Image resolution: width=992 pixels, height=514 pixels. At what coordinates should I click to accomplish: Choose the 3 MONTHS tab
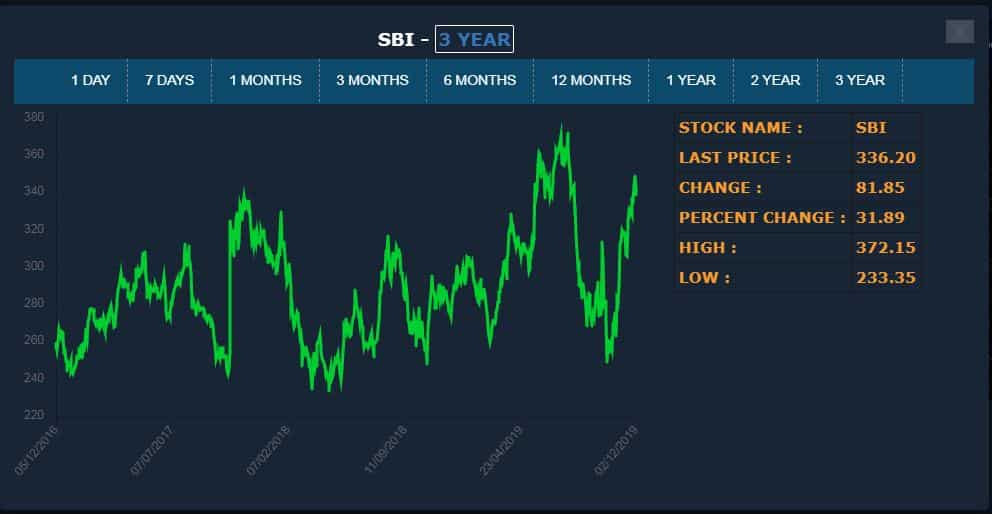(372, 80)
